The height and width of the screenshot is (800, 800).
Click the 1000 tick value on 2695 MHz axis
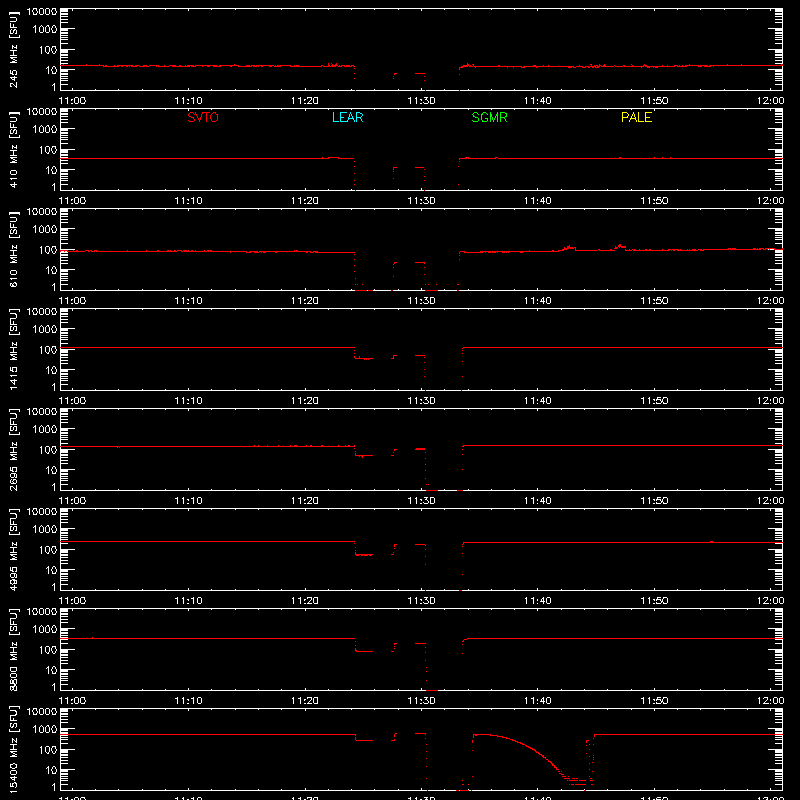tap(45, 430)
